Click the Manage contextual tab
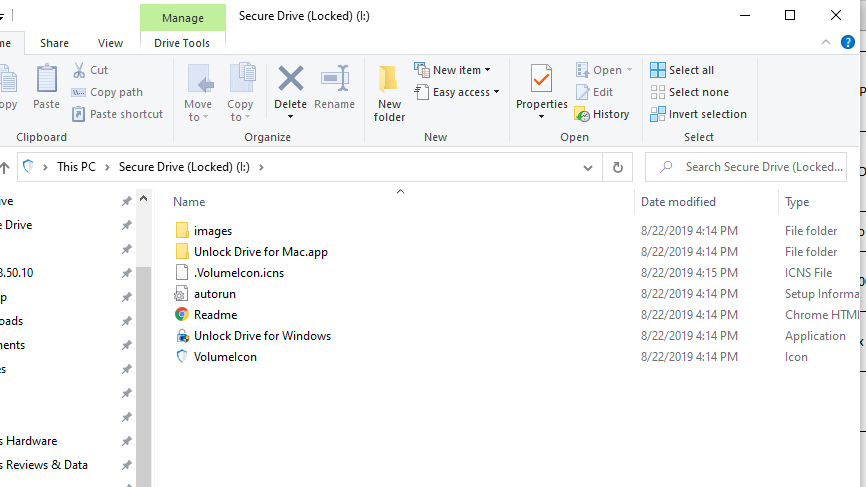Viewport: 866px width, 487px height. pyautogui.click(x=183, y=18)
